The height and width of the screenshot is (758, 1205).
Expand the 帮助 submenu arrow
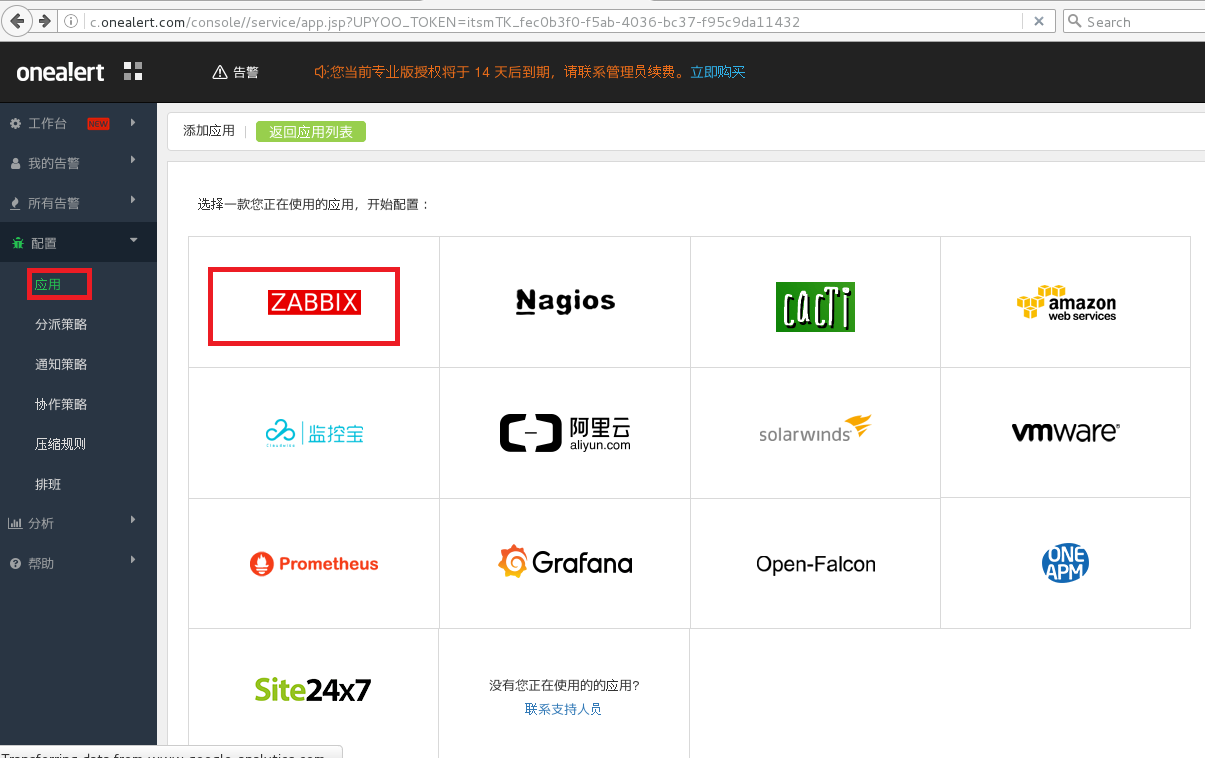point(133,560)
